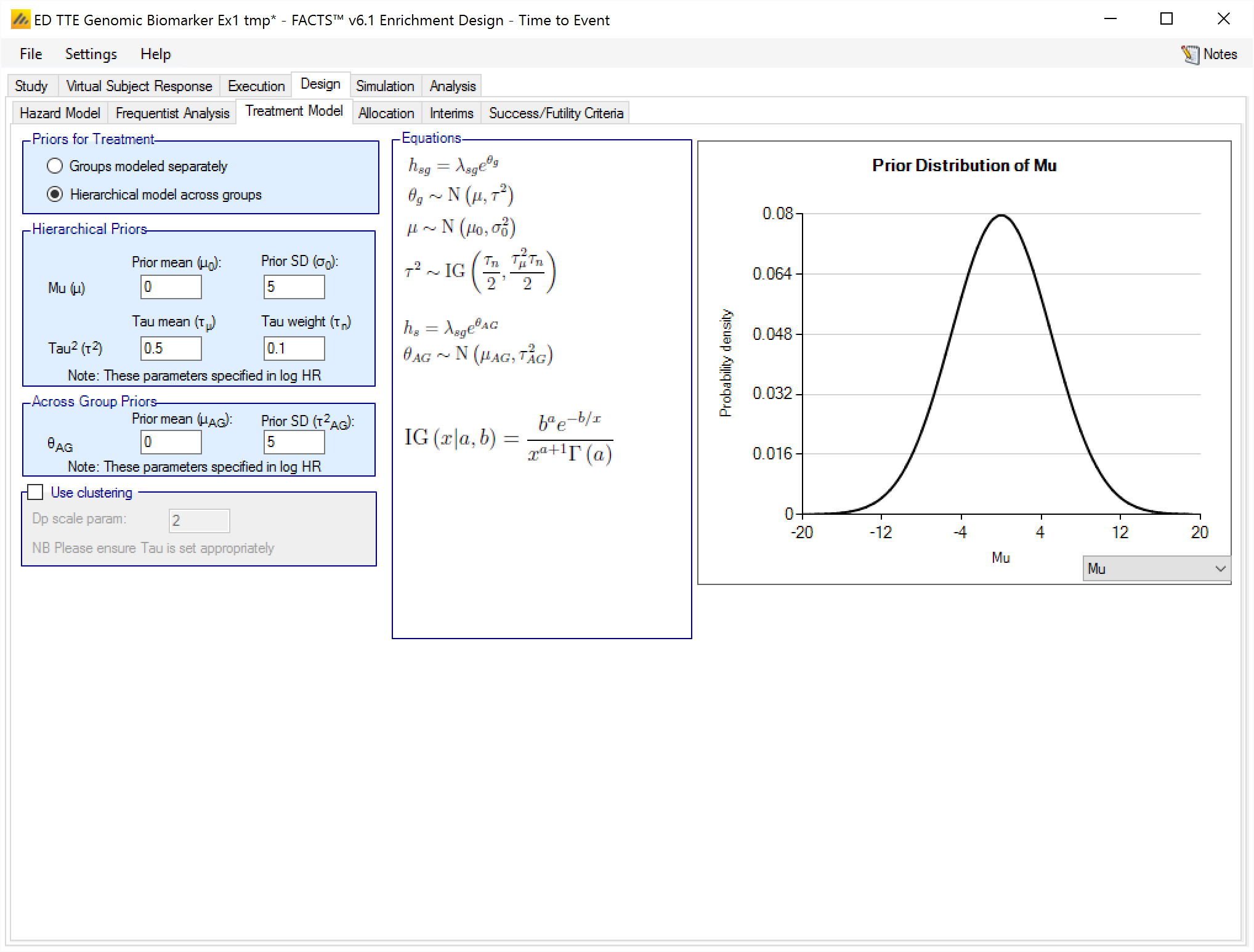Open the Virtual Subject Response tab

click(x=139, y=86)
